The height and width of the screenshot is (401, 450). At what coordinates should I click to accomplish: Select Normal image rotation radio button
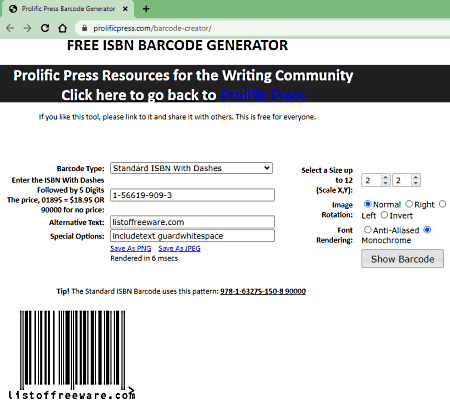[367, 204]
